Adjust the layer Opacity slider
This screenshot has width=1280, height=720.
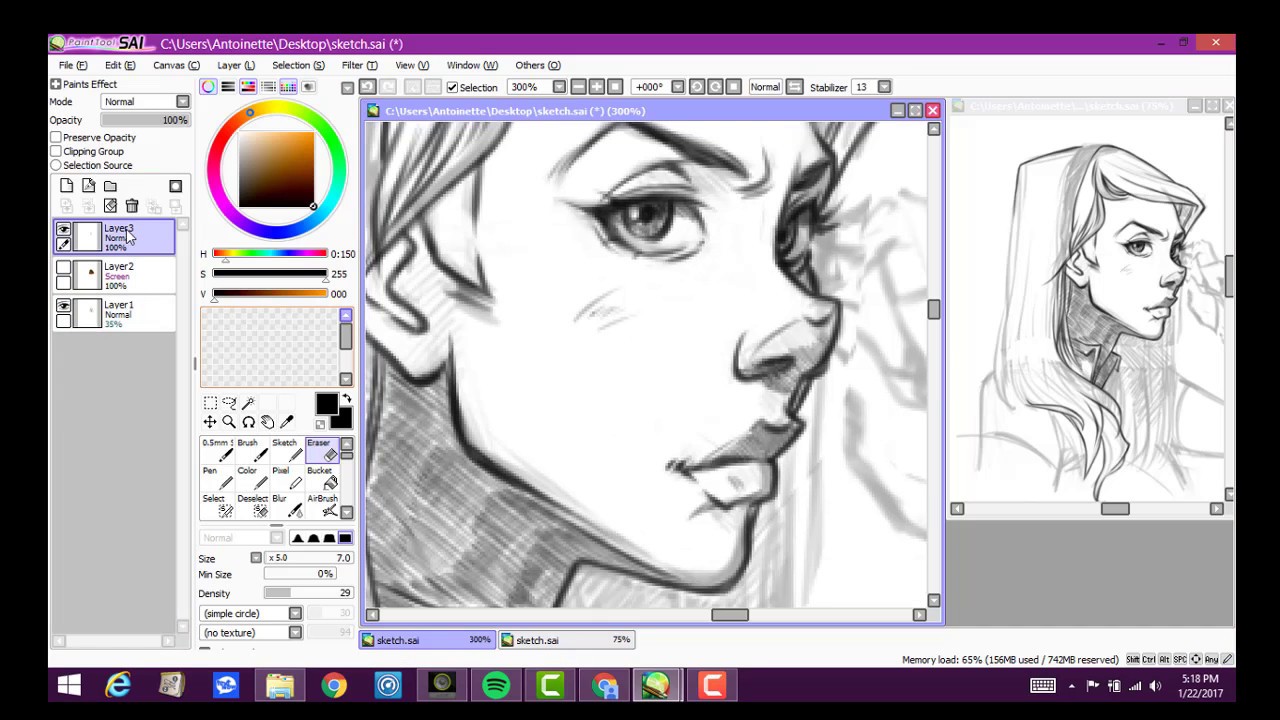tap(145, 120)
